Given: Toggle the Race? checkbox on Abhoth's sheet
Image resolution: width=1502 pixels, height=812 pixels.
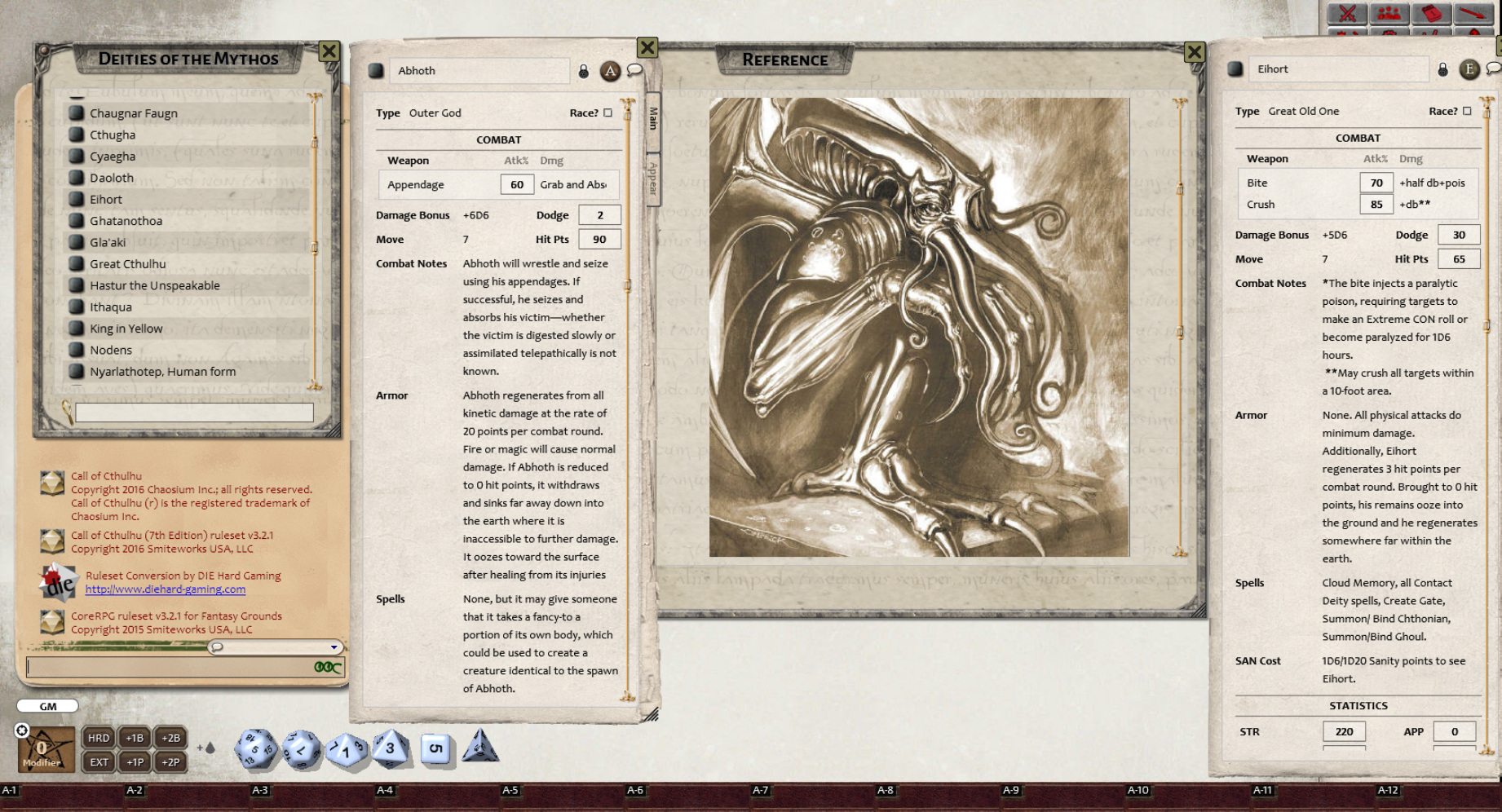Looking at the screenshot, I should click(x=606, y=113).
